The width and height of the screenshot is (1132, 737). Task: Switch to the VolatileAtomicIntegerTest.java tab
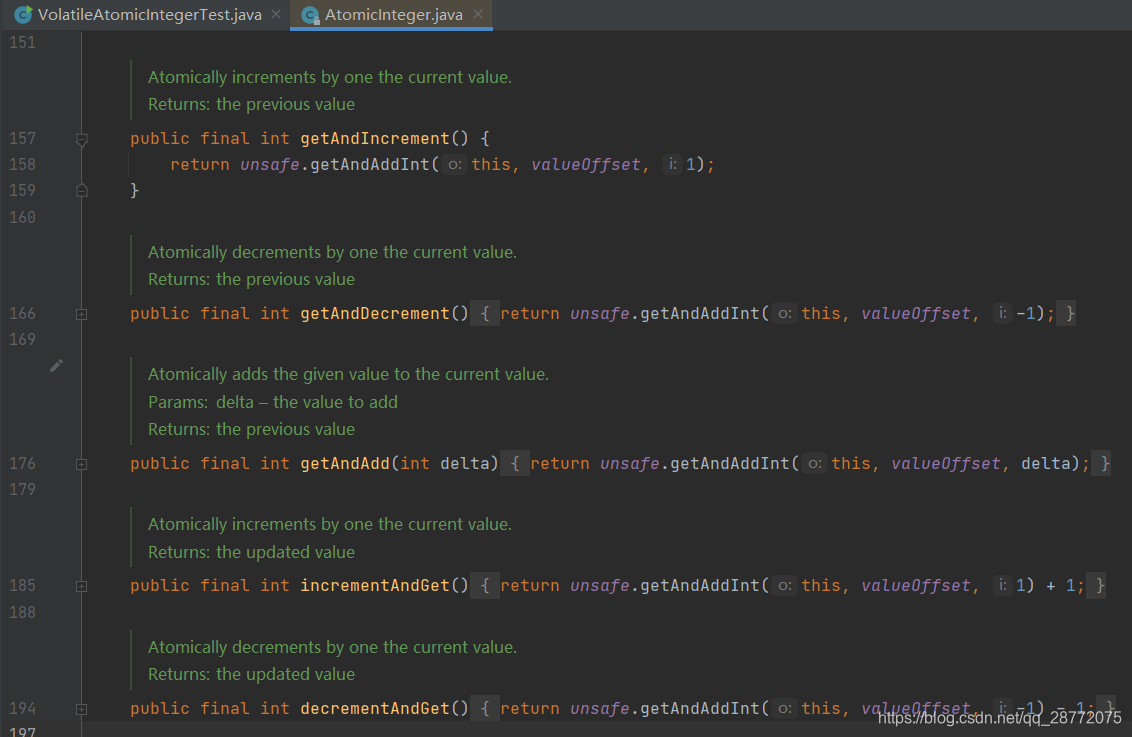point(149,14)
